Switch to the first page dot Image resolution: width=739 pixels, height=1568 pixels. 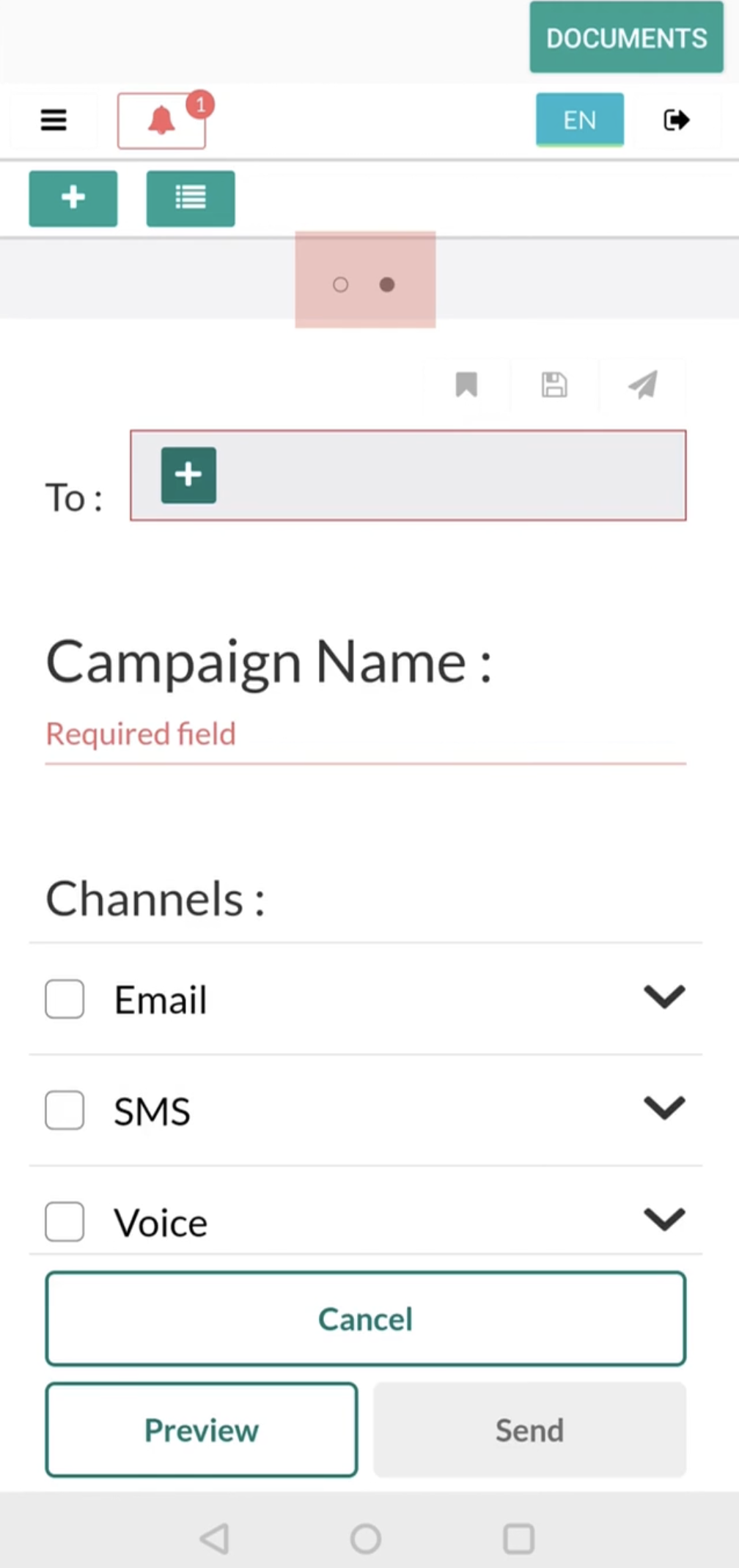[x=340, y=284]
